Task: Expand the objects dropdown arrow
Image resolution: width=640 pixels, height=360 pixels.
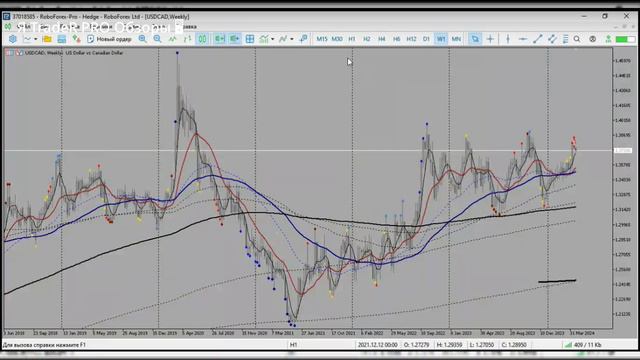Action: point(291,39)
